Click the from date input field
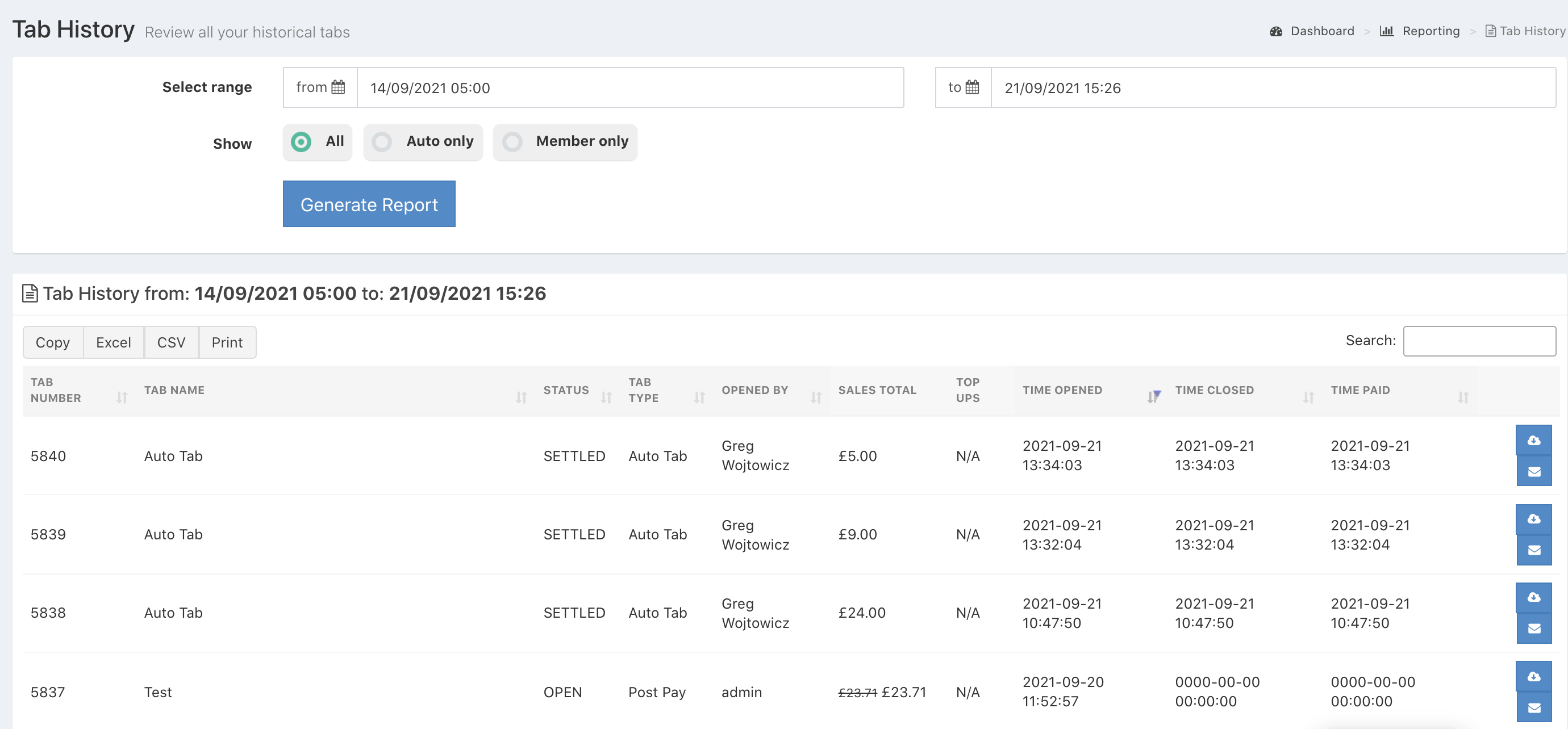Viewport: 1568px width, 729px height. [x=629, y=88]
